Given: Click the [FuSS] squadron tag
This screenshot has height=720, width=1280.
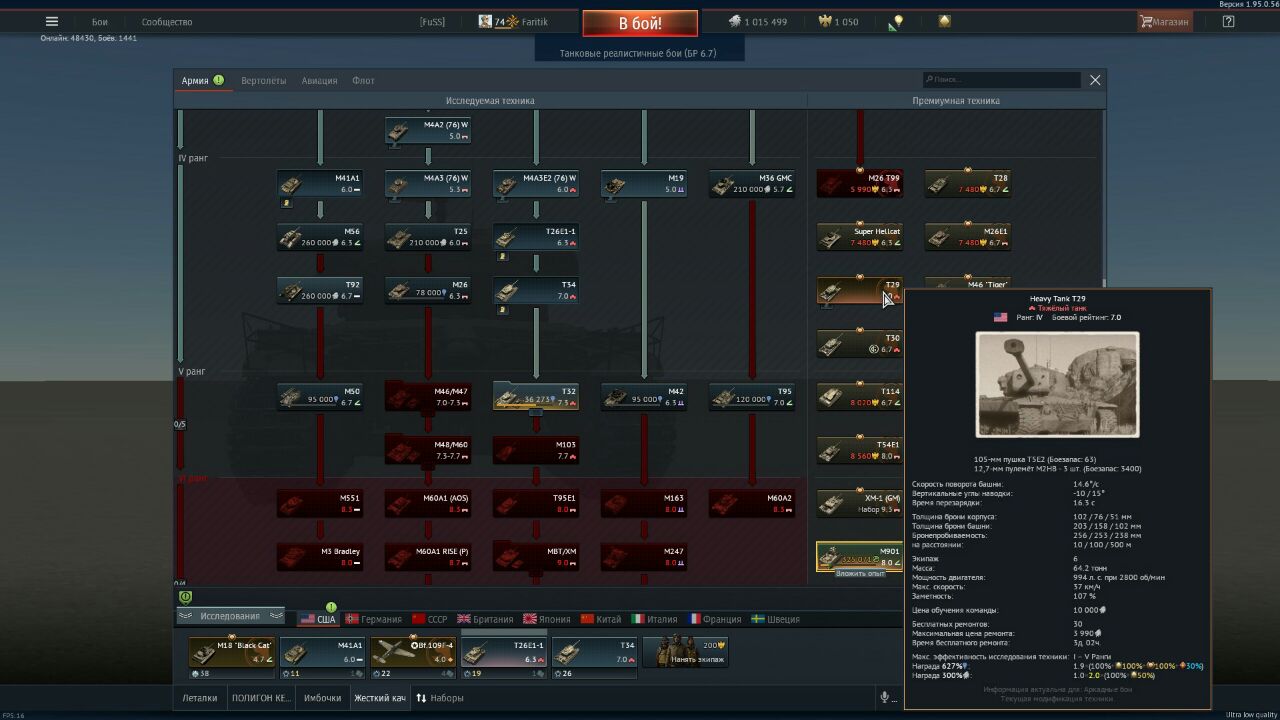Looking at the screenshot, I should [432, 22].
